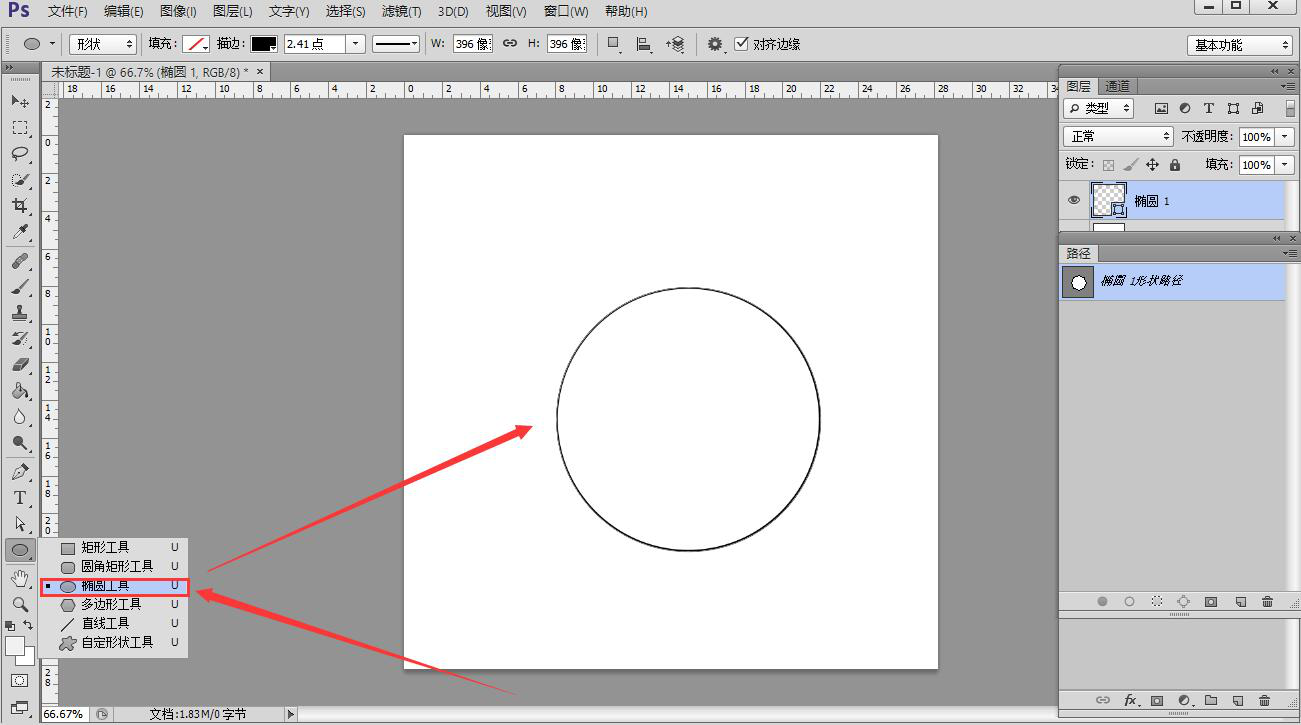Click the fx layer style icon
The height and width of the screenshot is (725, 1301).
1131,701
